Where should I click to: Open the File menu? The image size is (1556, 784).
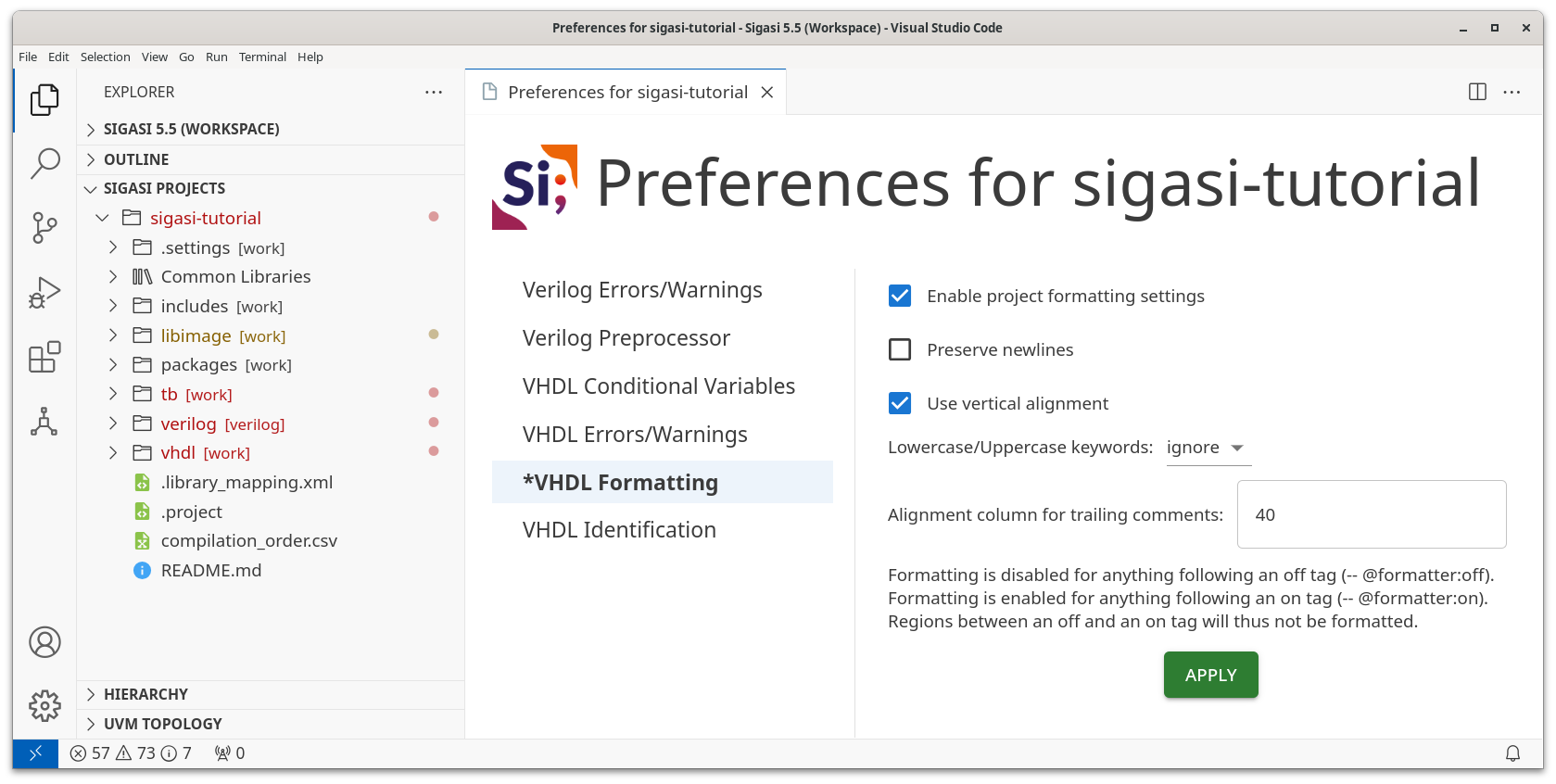(x=28, y=57)
